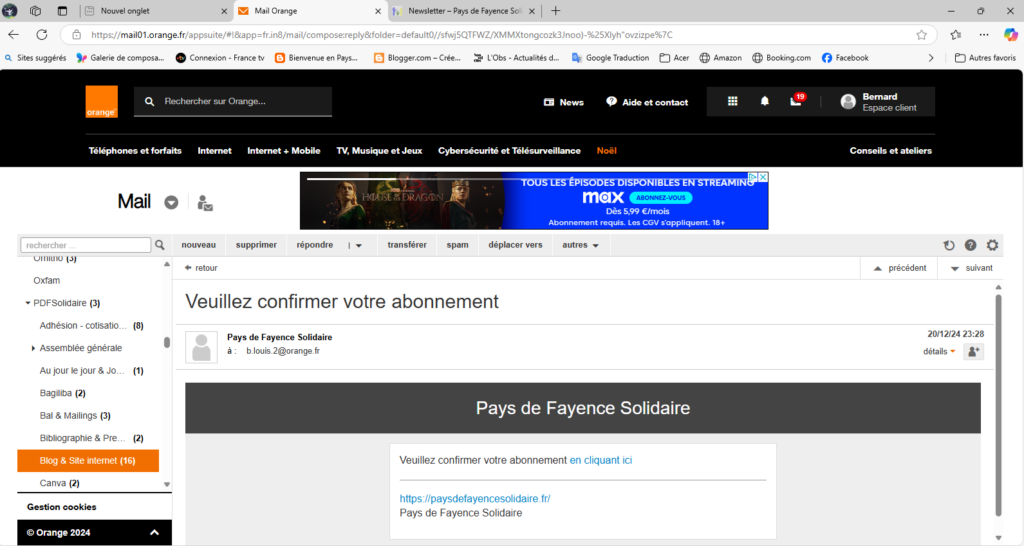The width and height of the screenshot is (1024, 546).
Task: Collapse the PDFSolidaire folder tree
Action: (28, 303)
